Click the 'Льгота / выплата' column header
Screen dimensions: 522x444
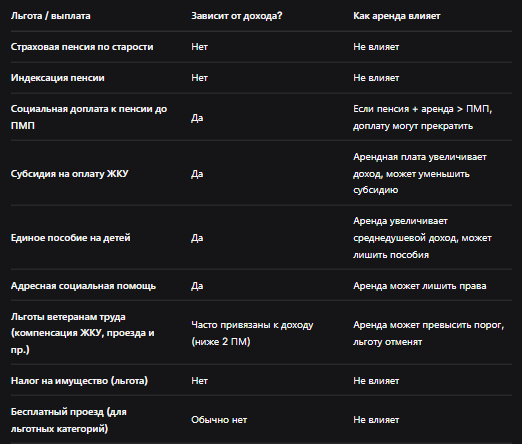[x=51, y=16]
